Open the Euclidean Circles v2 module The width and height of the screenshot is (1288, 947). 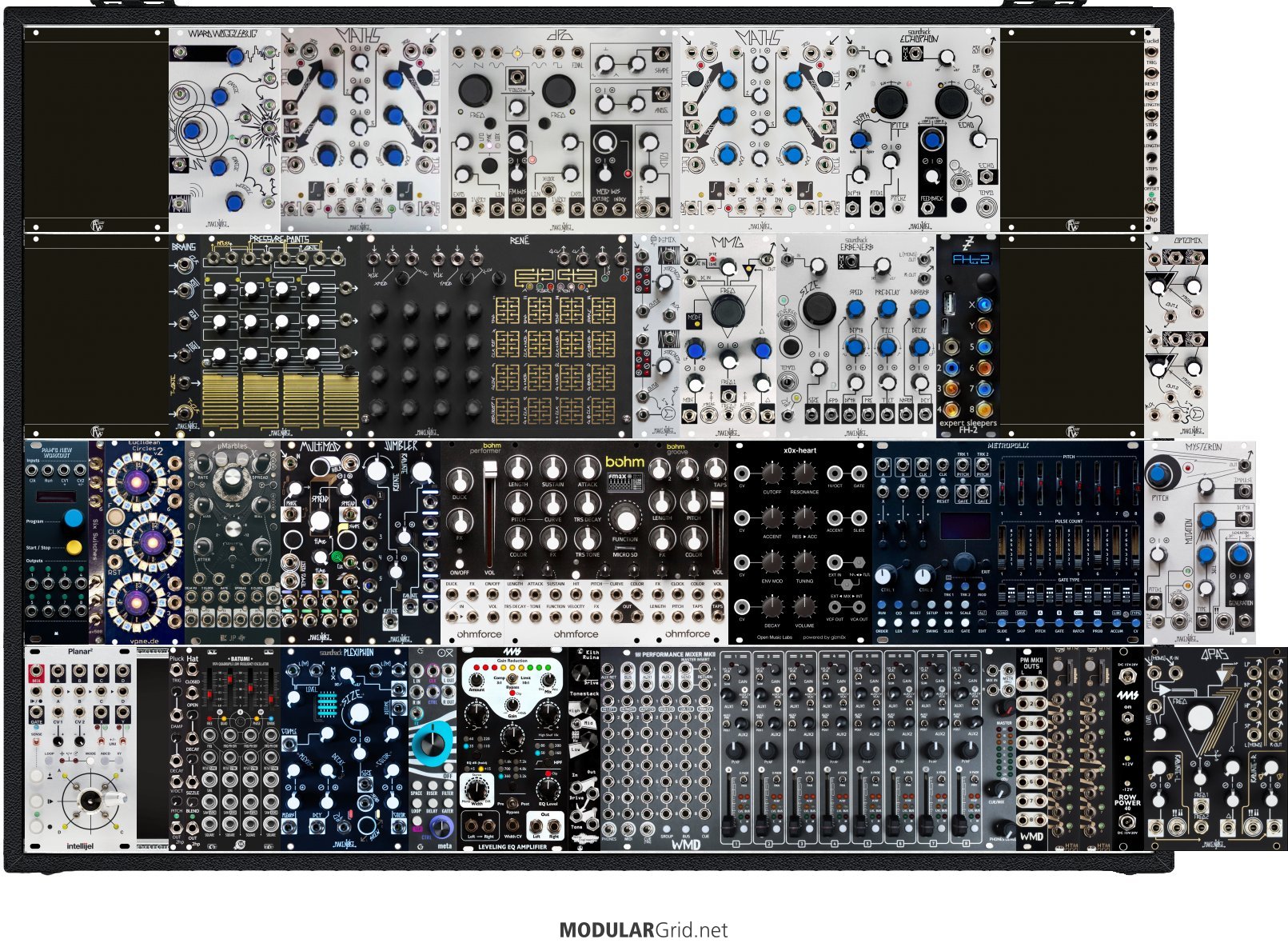(x=145, y=542)
